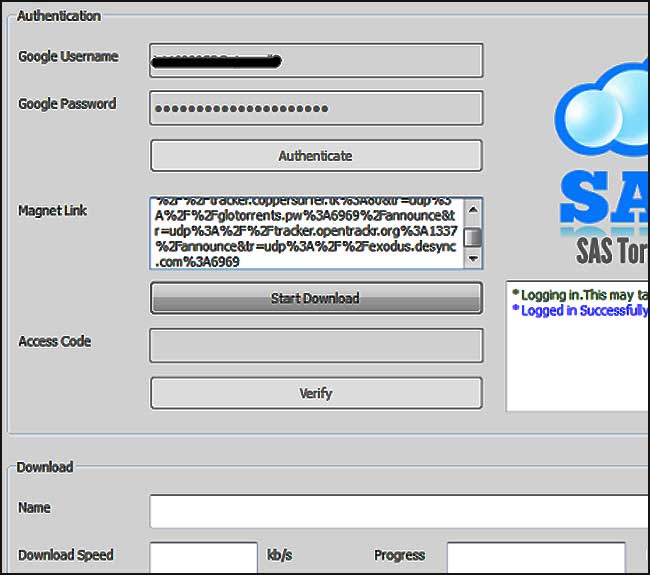
Task: Click the Start Download button
Action: 316,298
